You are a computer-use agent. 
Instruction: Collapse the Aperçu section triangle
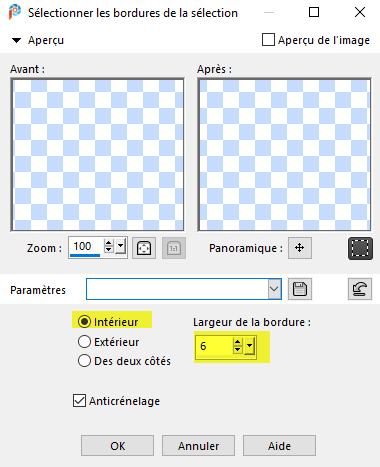tap(16, 41)
